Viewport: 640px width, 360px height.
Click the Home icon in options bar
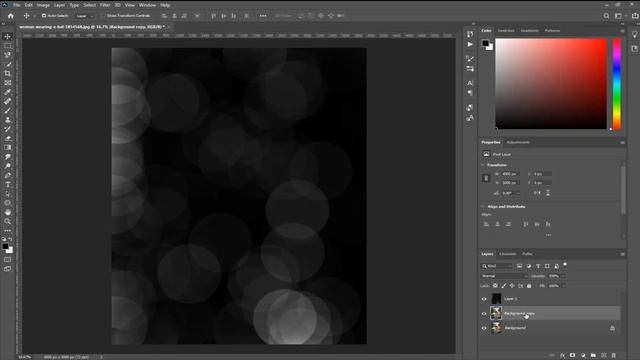pos(11,16)
